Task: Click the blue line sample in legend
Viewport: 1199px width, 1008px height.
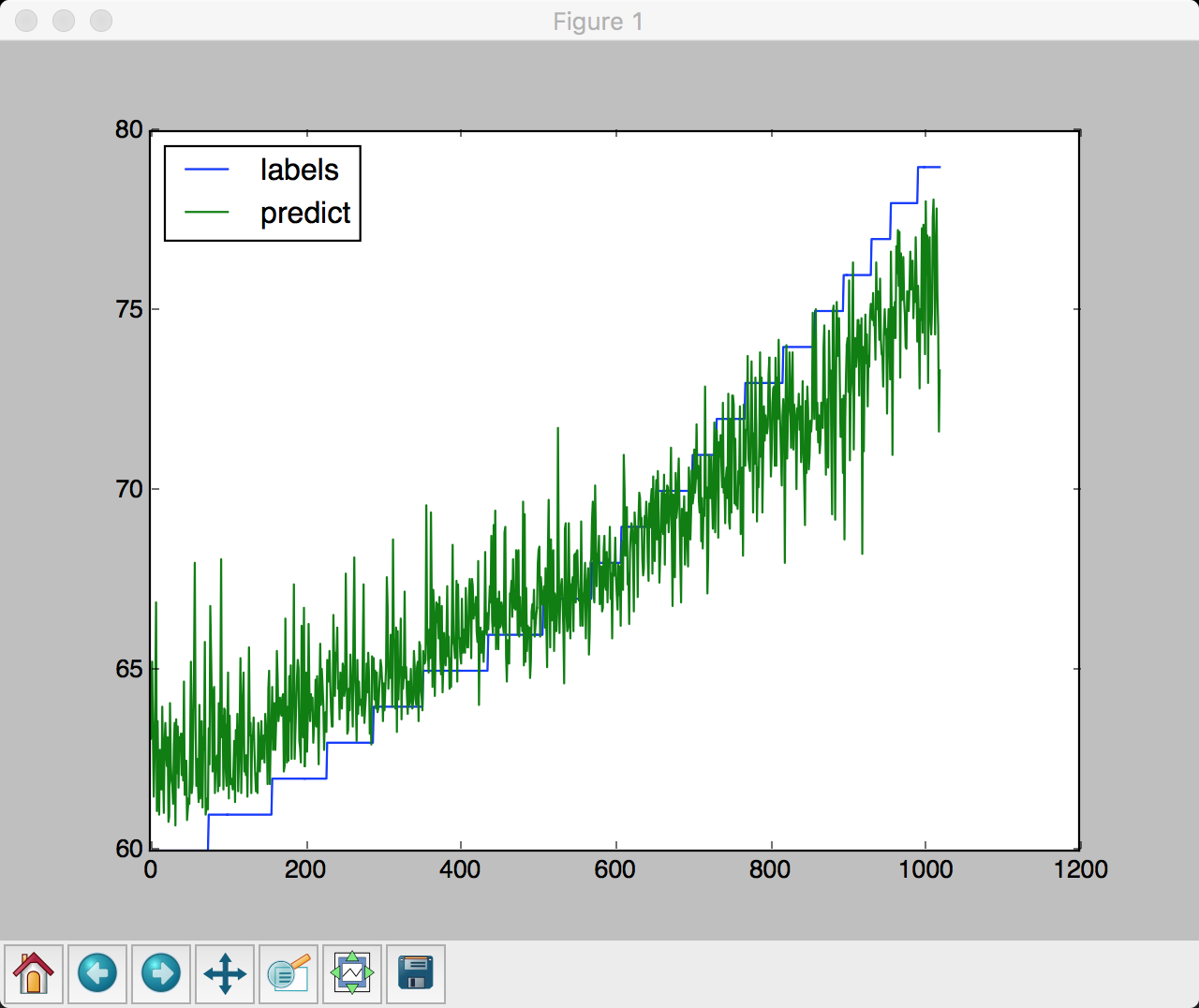Action: click(x=207, y=170)
